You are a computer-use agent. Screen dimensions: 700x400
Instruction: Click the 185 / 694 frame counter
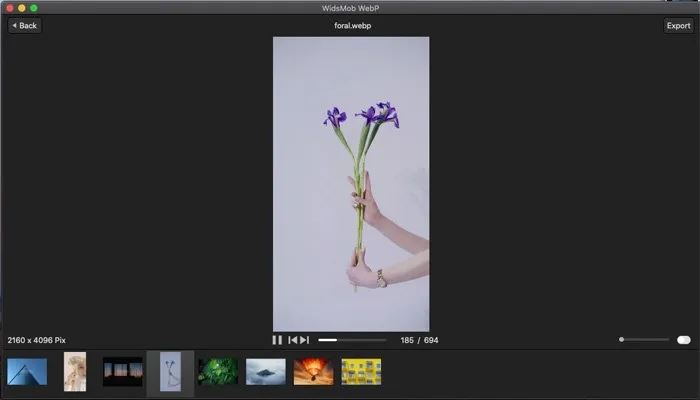click(419, 340)
